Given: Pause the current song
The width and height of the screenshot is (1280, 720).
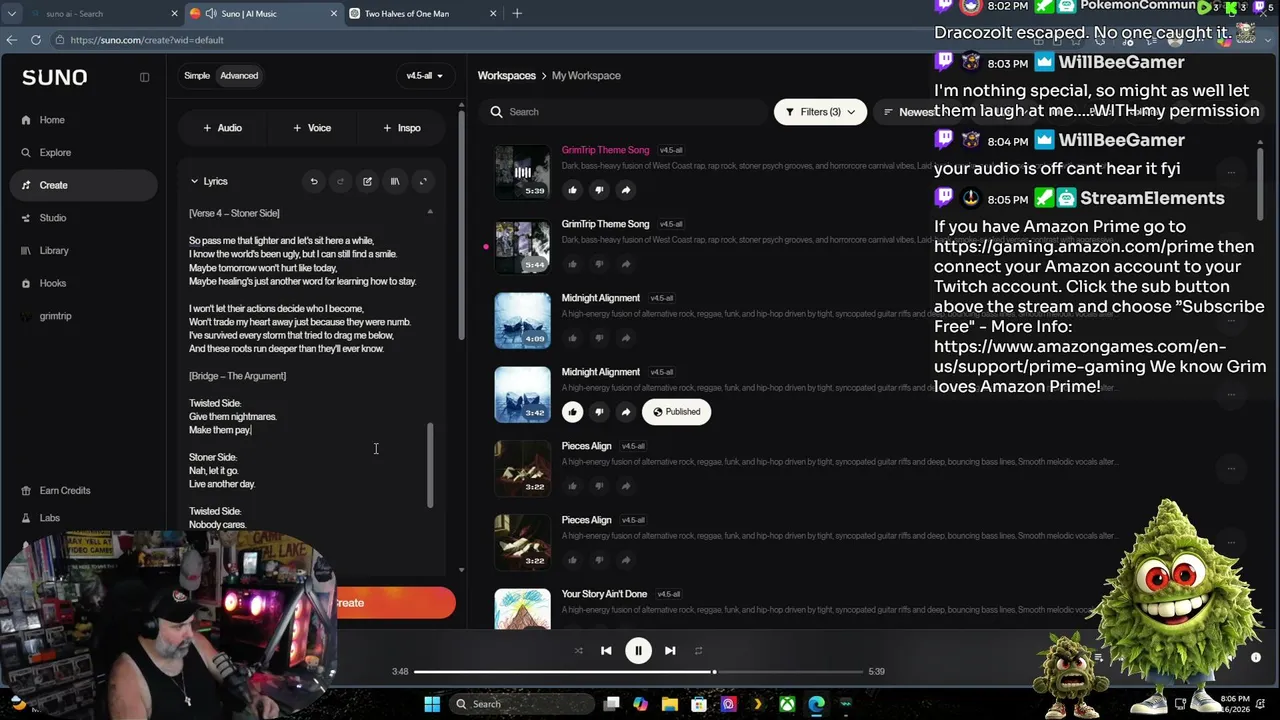Looking at the screenshot, I should click(638, 650).
